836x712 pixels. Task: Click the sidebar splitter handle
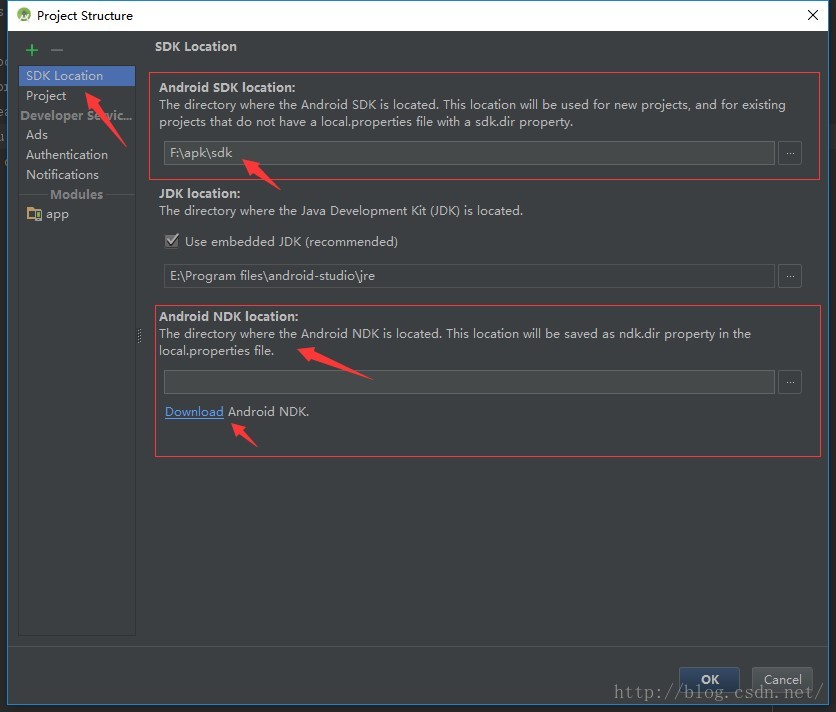click(x=140, y=335)
